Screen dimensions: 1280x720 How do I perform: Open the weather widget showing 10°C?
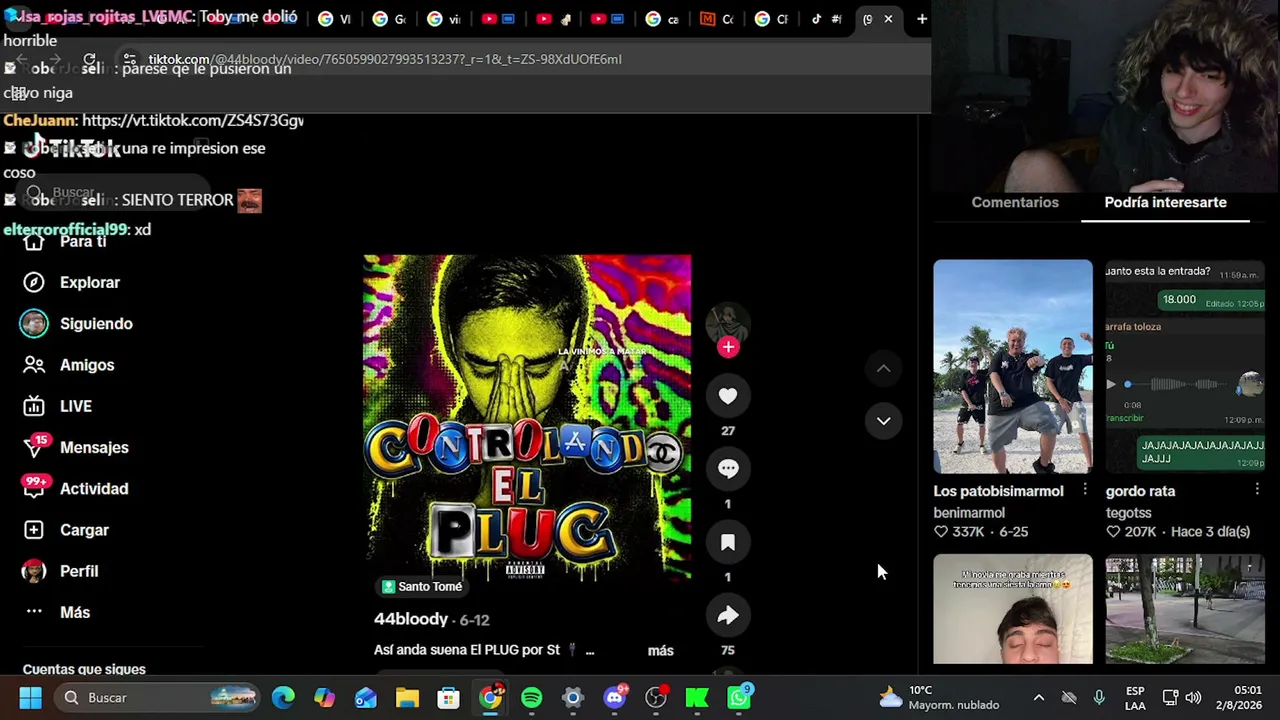point(938,698)
